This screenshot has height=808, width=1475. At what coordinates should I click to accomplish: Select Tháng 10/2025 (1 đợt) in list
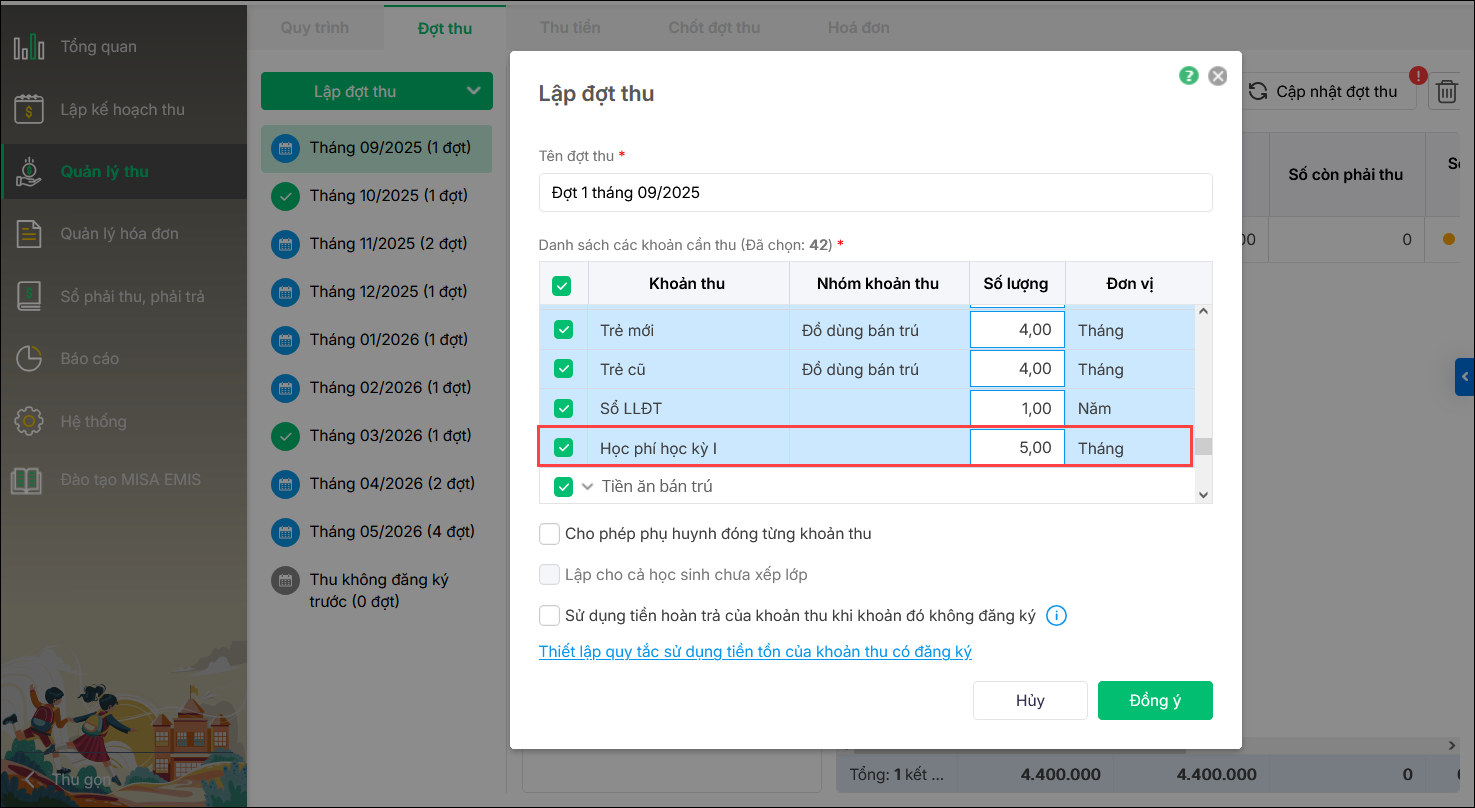pyautogui.click(x=376, y=196)
